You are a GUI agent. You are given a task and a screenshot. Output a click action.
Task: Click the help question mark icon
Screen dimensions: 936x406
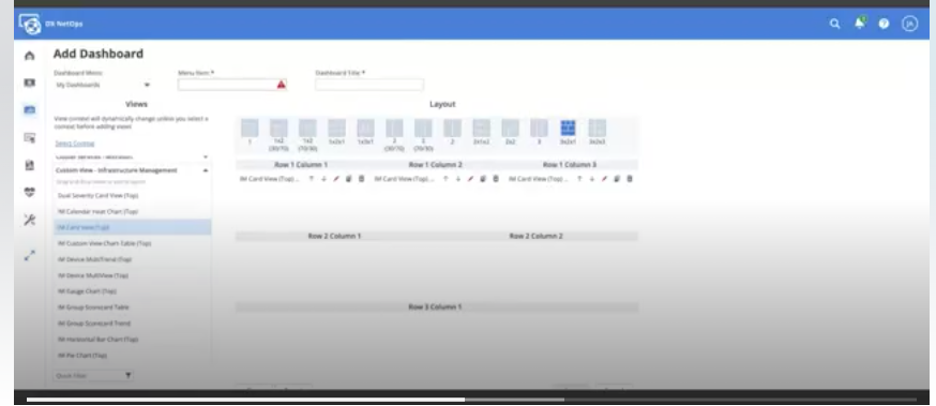coord(884,24)
